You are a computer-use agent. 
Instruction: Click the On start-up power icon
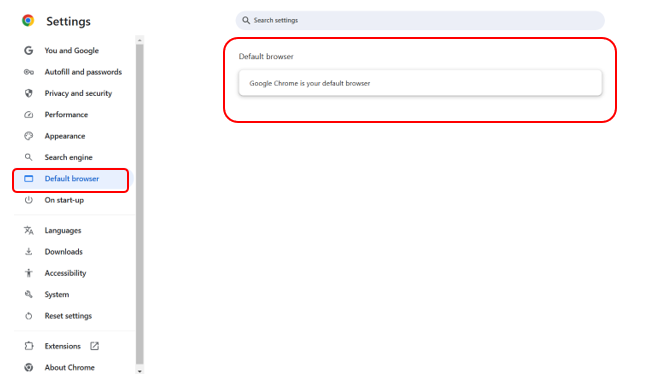tap(28, 200)
